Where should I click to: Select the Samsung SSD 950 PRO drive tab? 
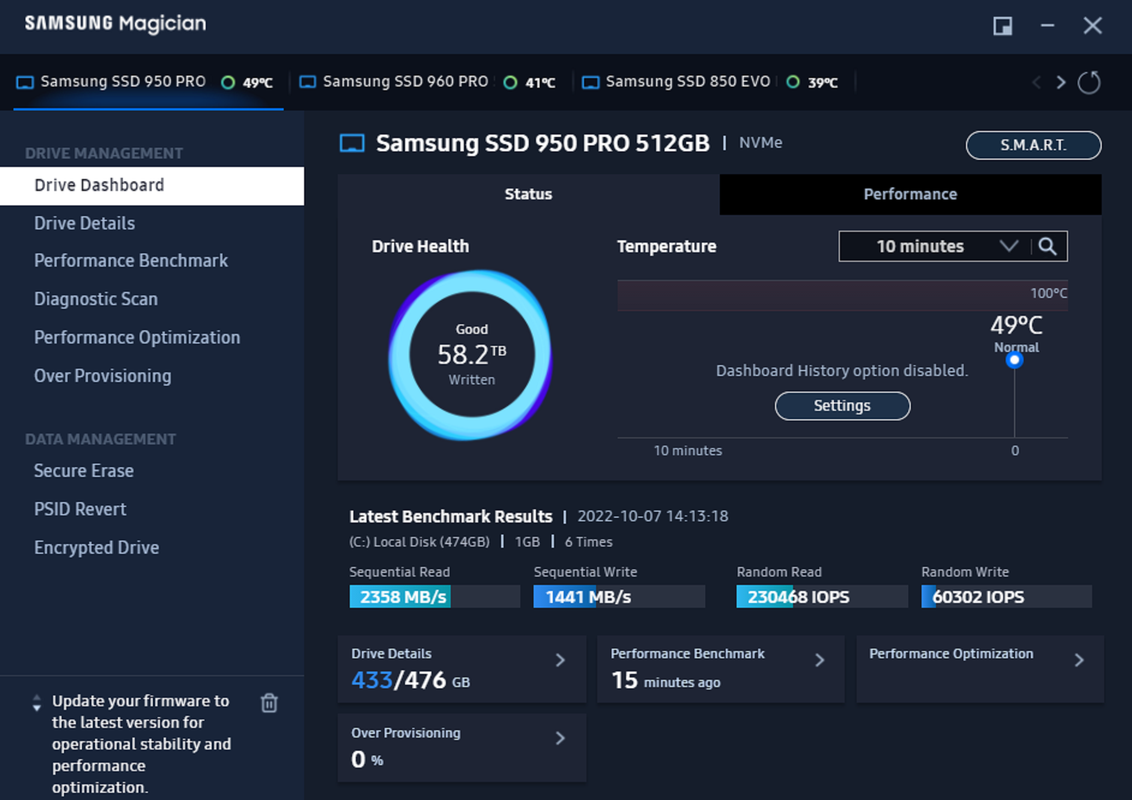148,82
